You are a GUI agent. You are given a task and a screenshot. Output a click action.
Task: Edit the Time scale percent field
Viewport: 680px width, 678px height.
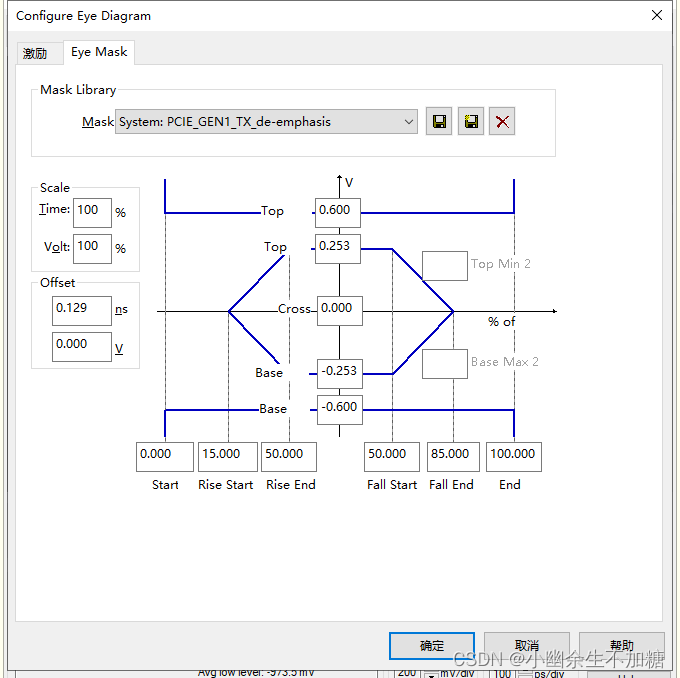(x=92, y=213)
